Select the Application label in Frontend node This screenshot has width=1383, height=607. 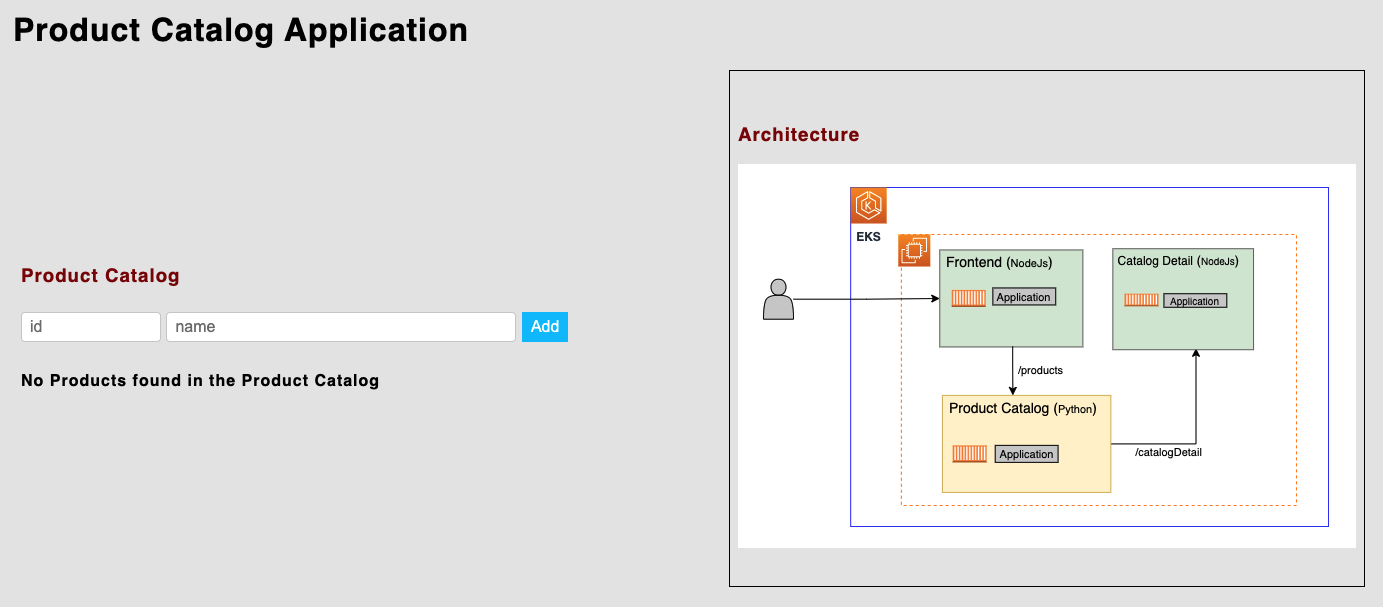pos(1023,296)
